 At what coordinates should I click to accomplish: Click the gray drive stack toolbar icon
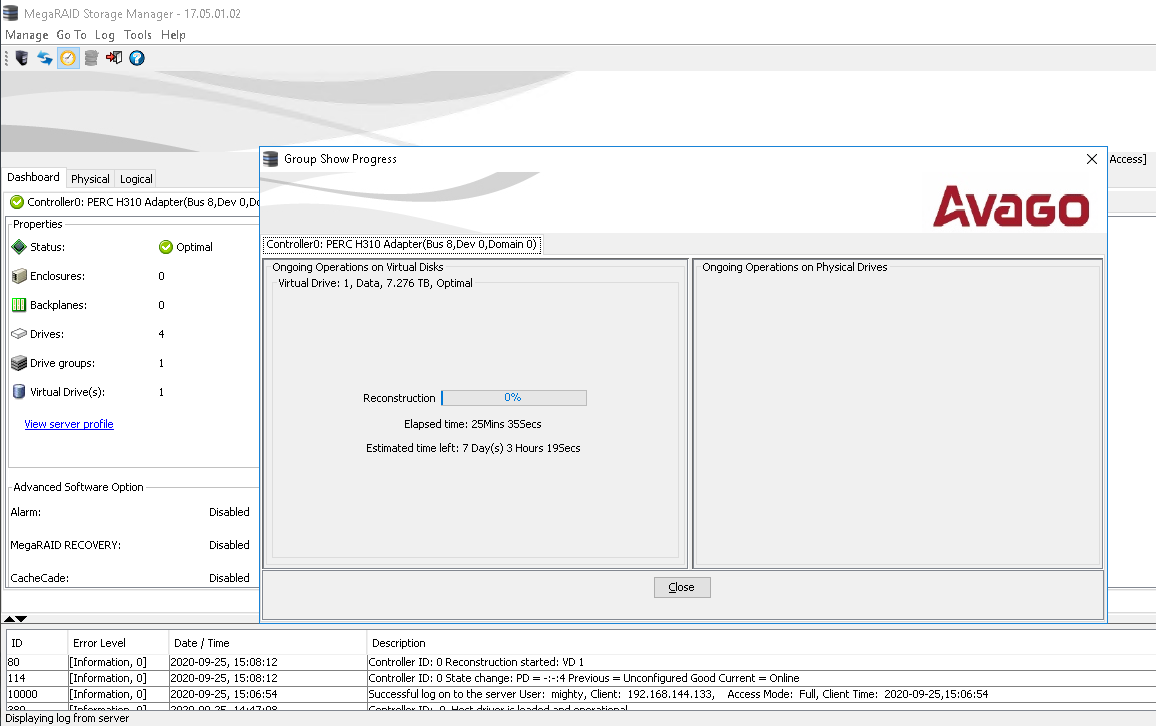(91, 57)
